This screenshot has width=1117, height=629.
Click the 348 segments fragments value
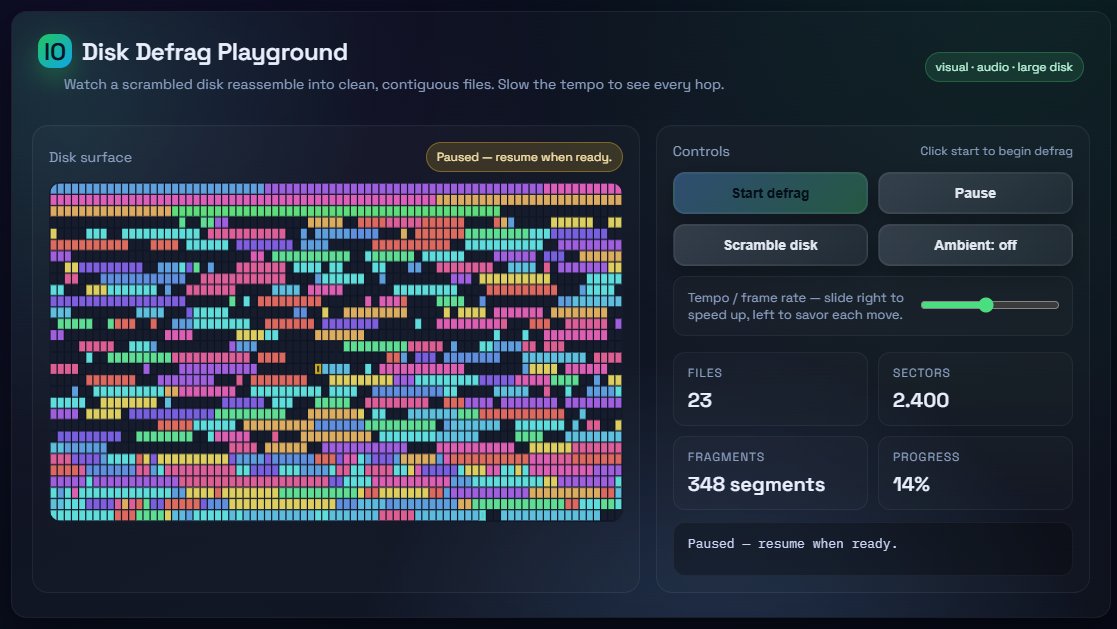[756, 484]
